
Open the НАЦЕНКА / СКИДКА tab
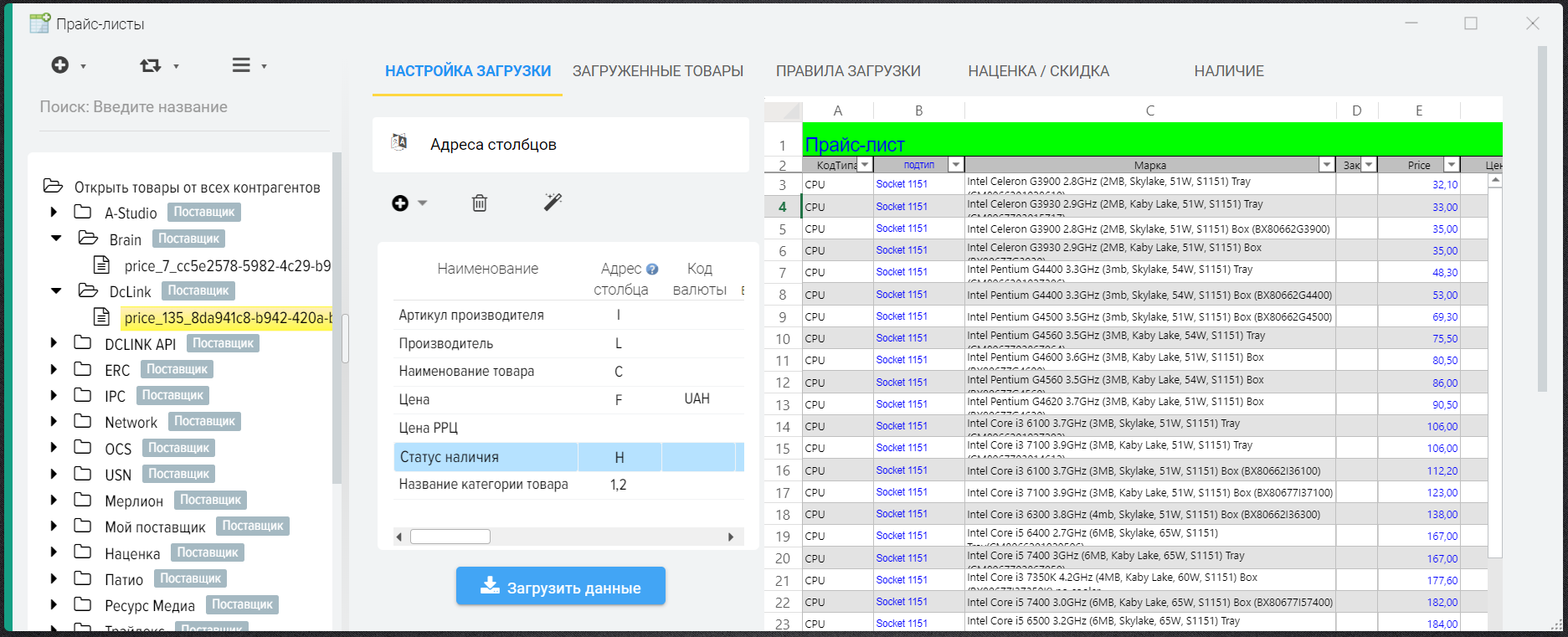point(1038,71)
